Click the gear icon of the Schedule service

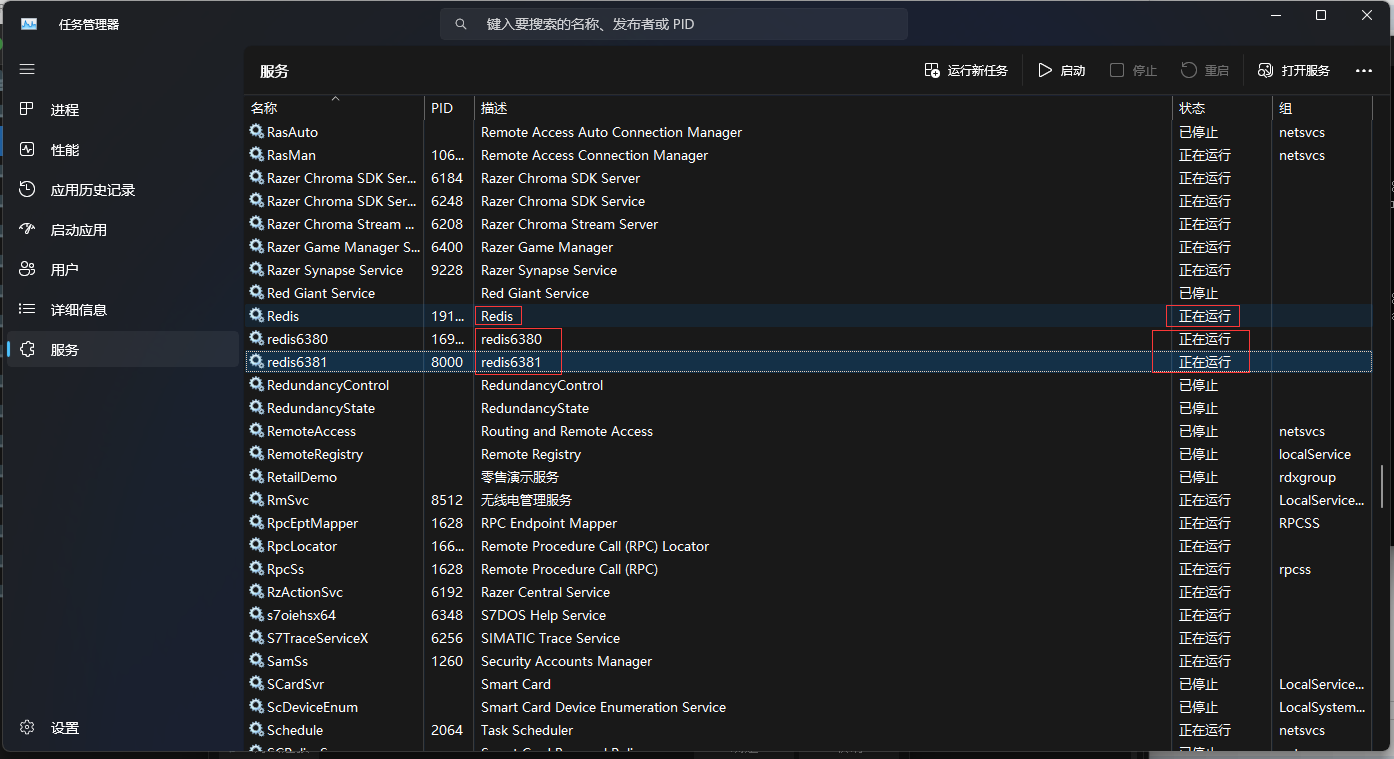point(256,730)
